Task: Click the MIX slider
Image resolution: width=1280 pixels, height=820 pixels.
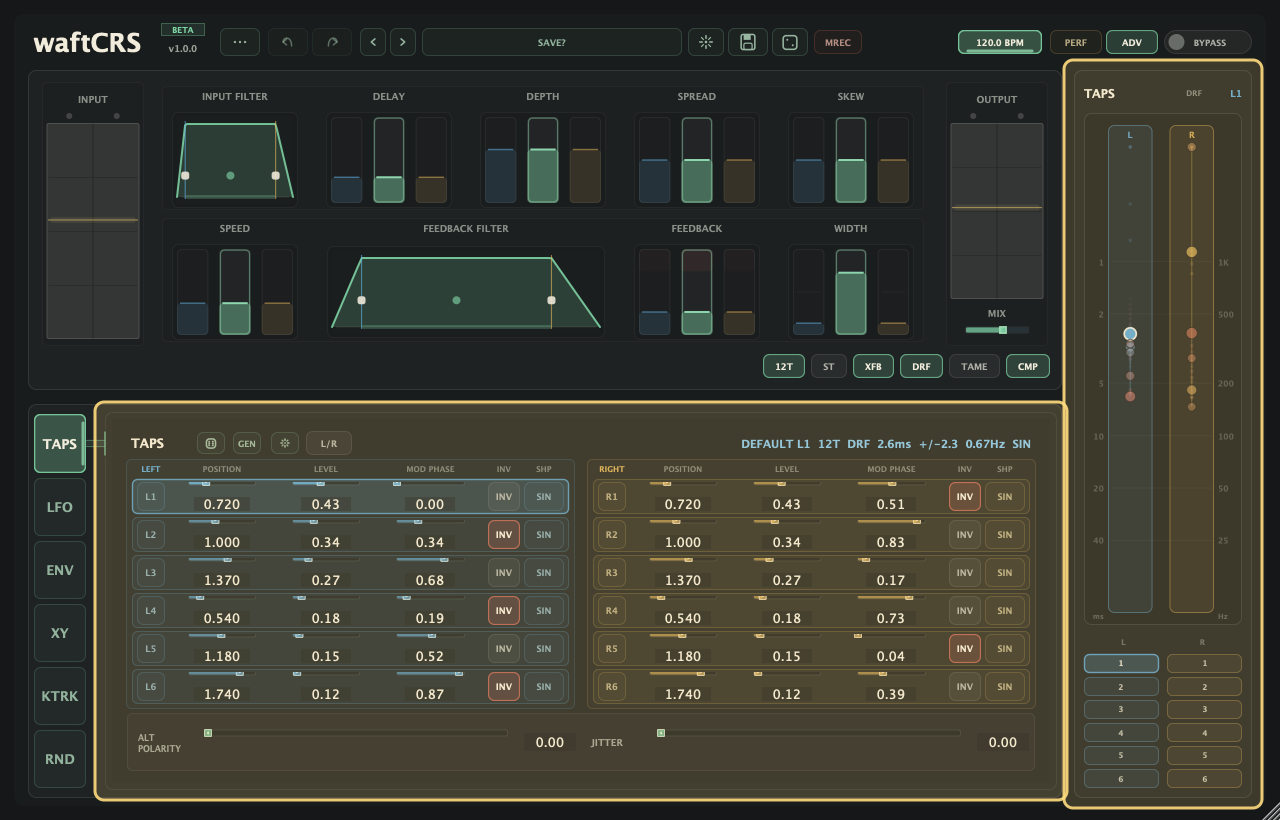Action: (997, 330)
